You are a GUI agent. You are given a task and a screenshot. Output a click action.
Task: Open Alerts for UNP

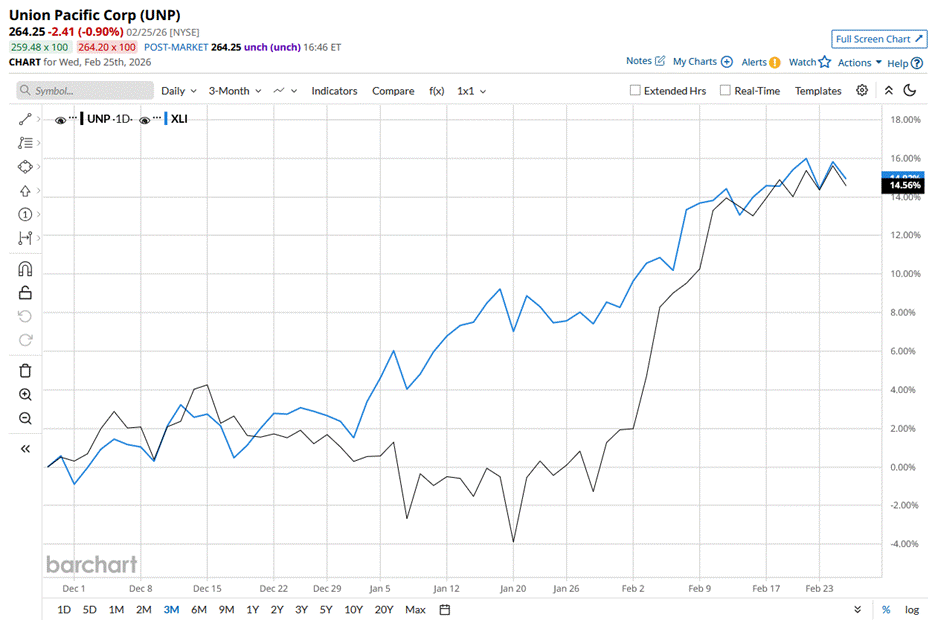coord(760,62)
